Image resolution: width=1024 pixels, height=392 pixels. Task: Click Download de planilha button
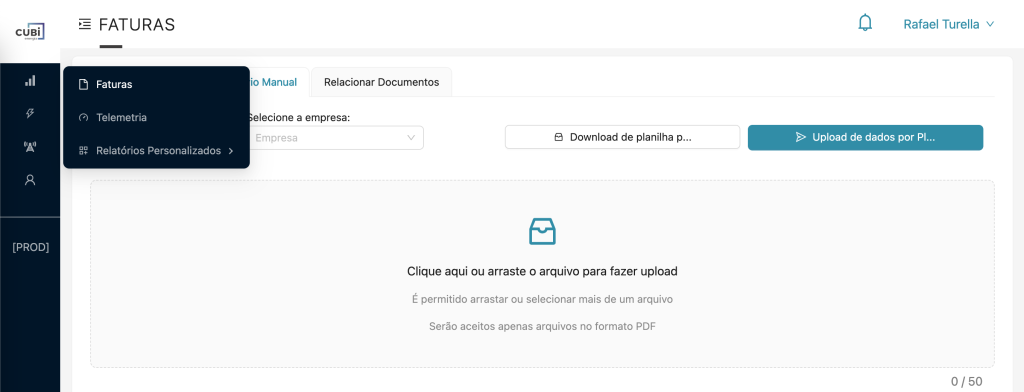point(622,137)
